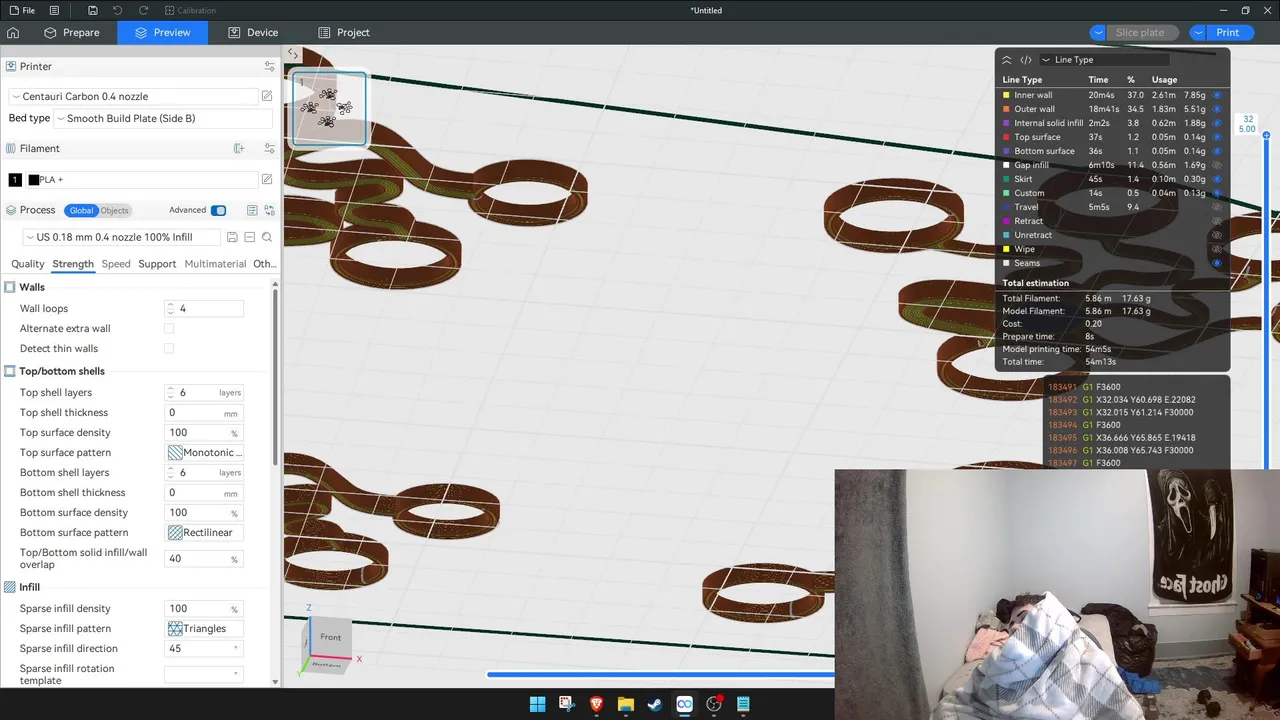Viewport: 1280px width, 720px height.
Task: Open the hamburger menu next to File
Action: point(54,10)
